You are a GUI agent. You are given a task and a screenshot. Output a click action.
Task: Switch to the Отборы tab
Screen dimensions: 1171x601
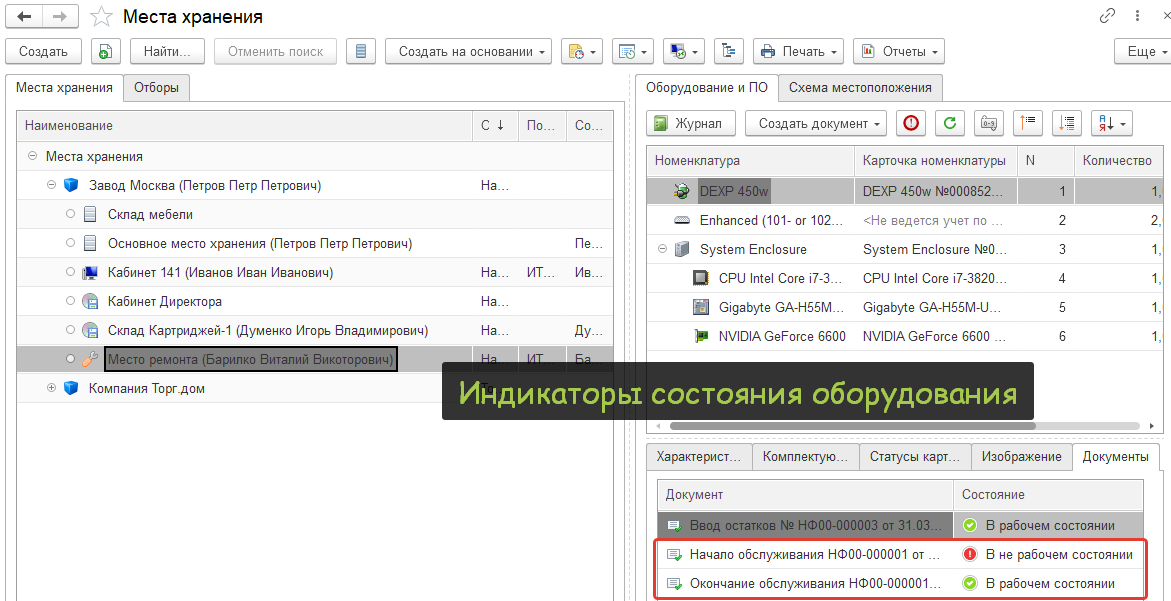(156, 88)
